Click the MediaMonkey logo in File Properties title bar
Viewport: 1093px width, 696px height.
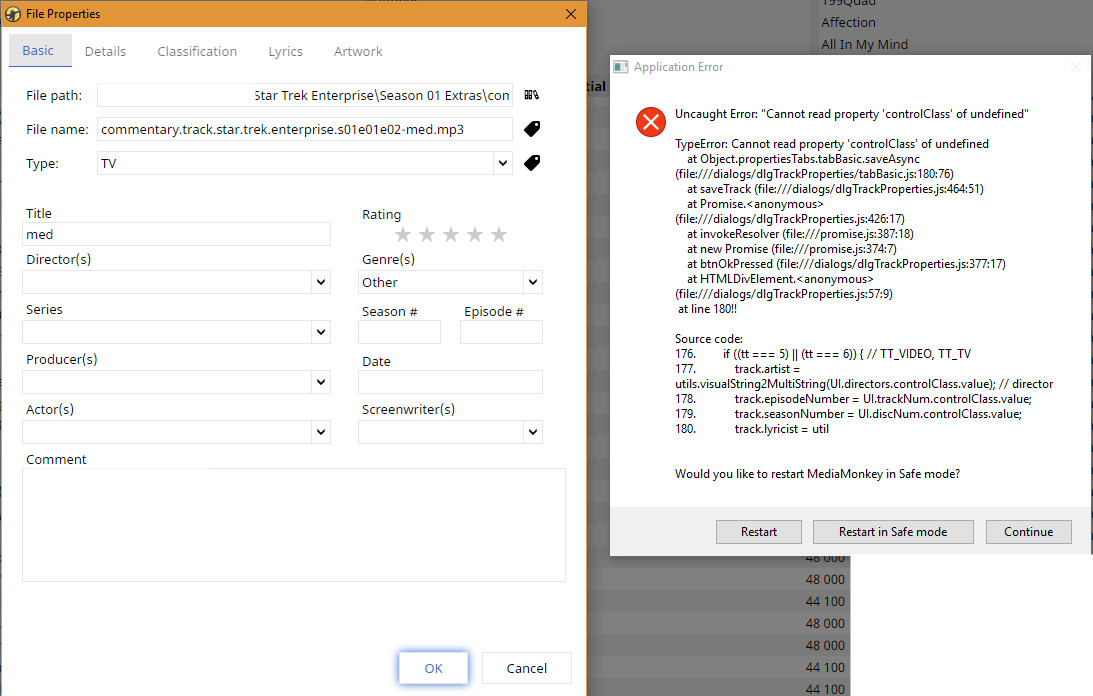[14, 14]
